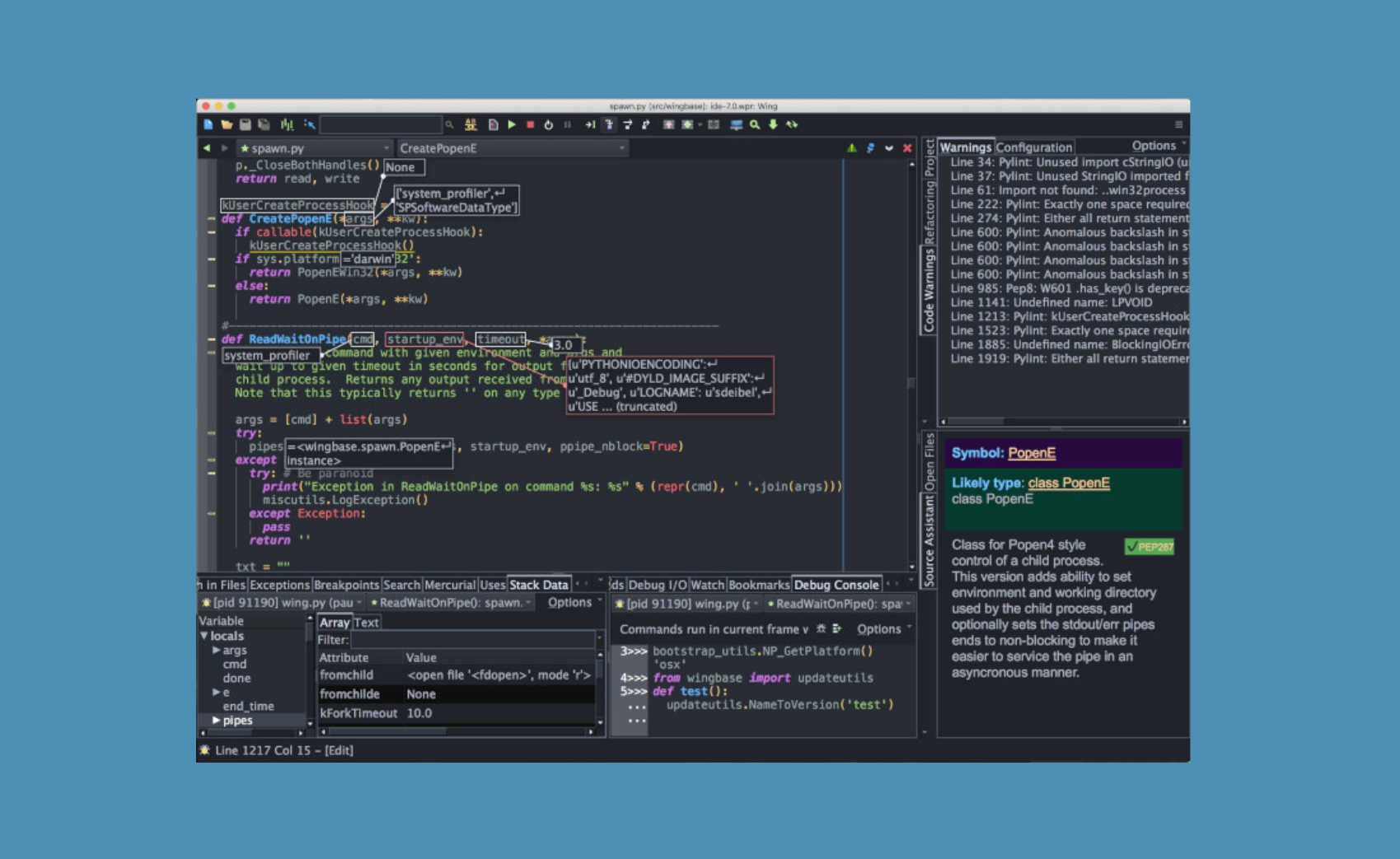Select the Bookmarks tab
The height and width of the screenshot is (859, 1400).
759,585
